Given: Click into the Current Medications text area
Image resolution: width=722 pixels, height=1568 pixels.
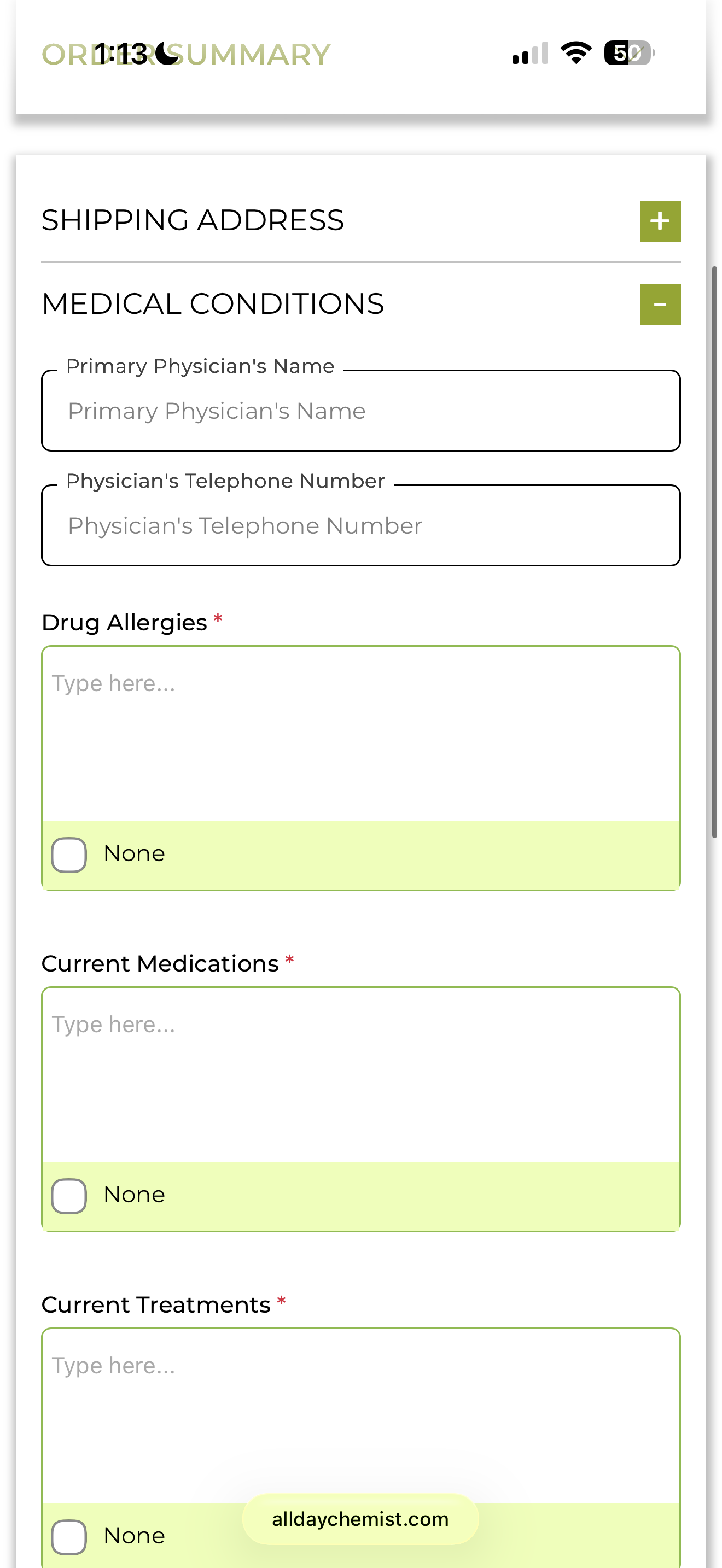Looking at the screenshot, I should 360,1074.
